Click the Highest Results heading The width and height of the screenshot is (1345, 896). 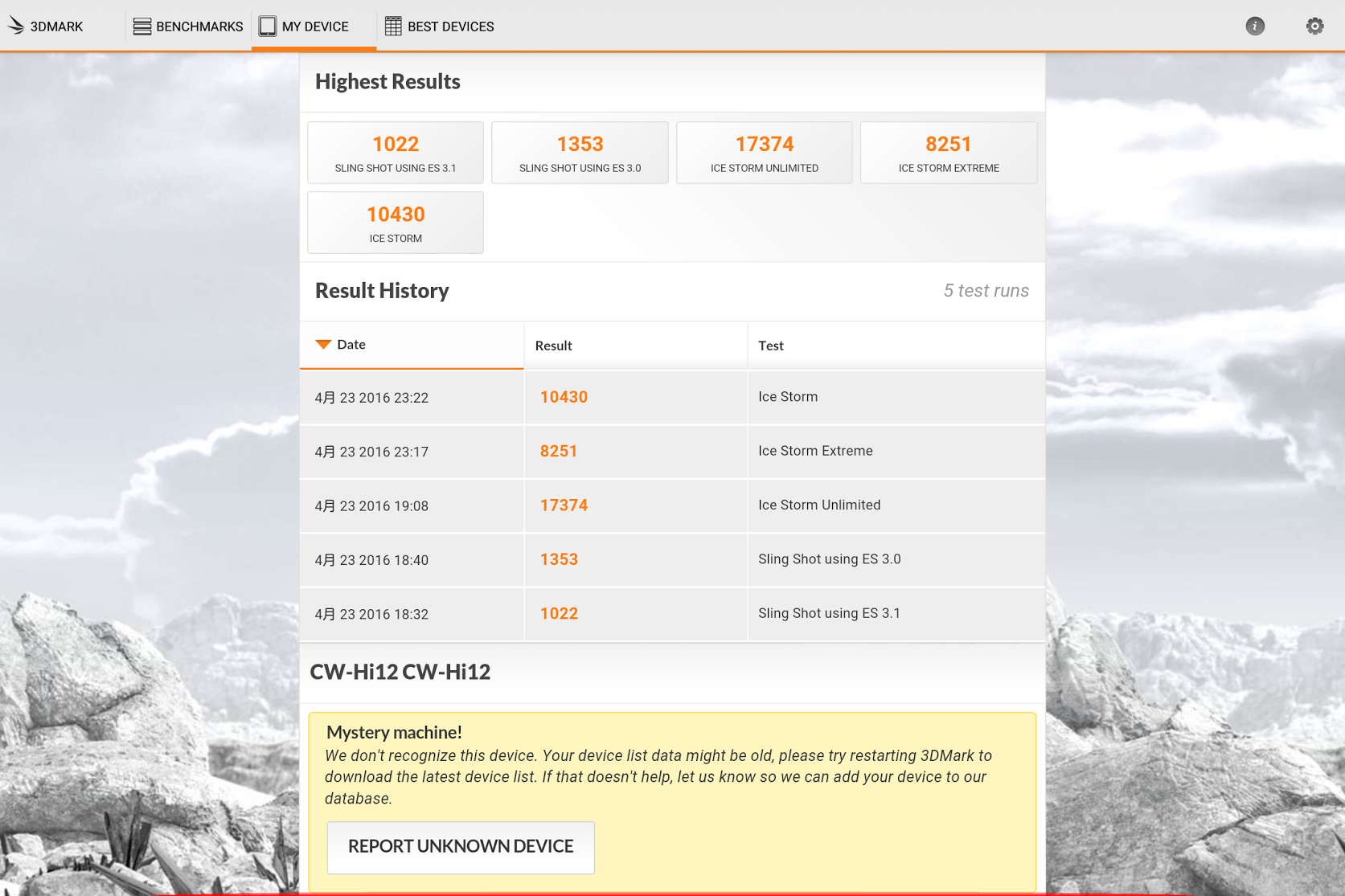click(388, 81)
